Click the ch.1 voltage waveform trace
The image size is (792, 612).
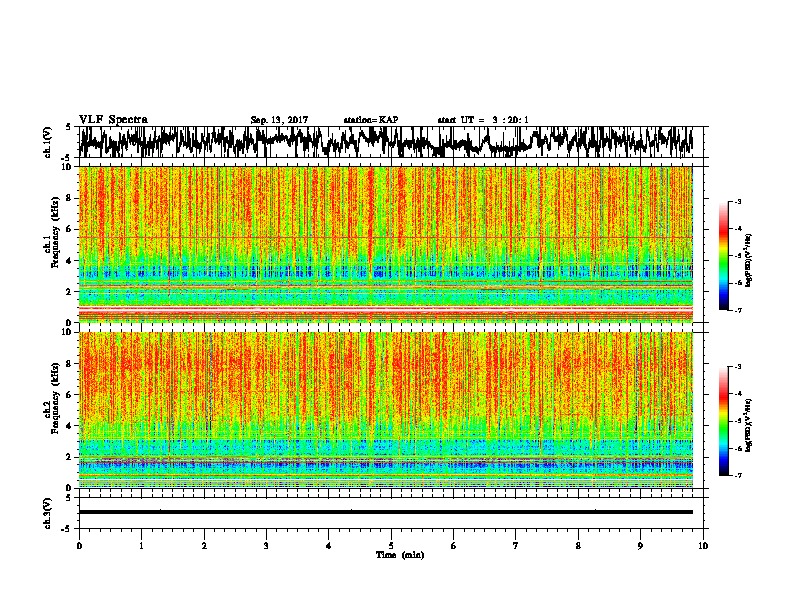point(385,142)
